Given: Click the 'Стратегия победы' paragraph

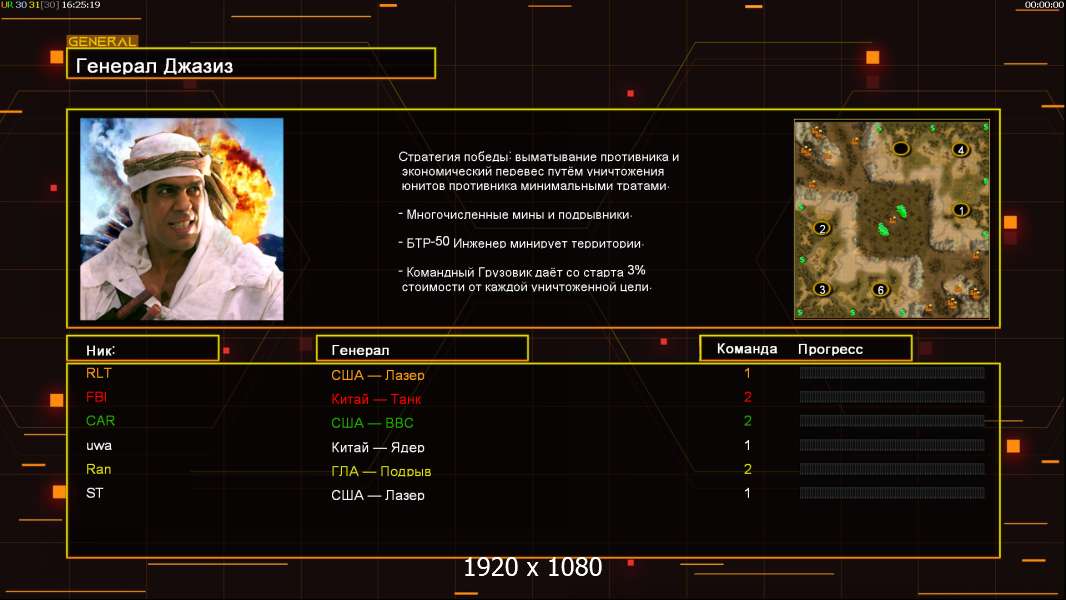Looking at the screenshot, I should click(x=538, y=171).
